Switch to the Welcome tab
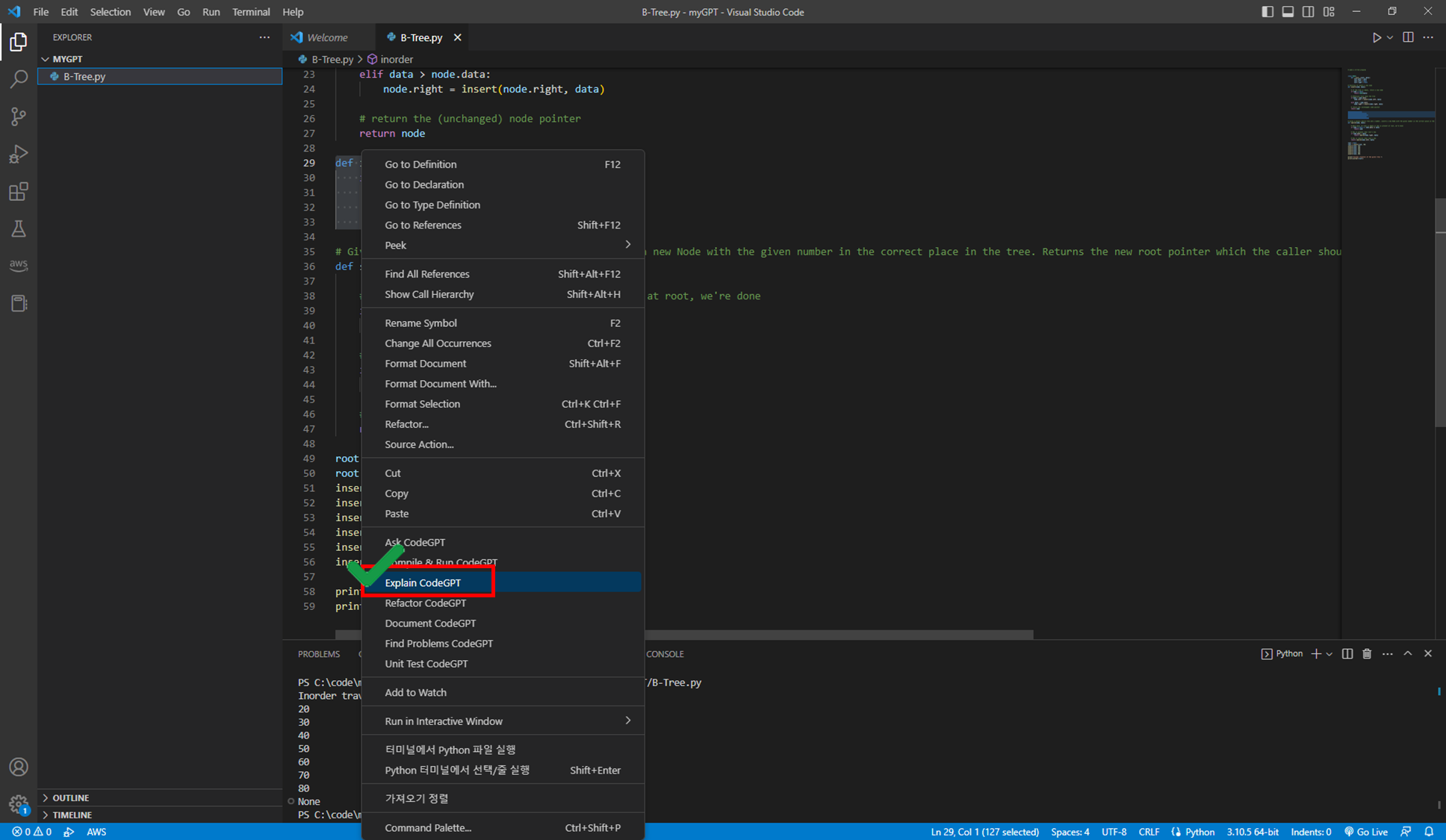Image resolution: width=1446 pixels, height=840 pixels. [x=327, y=37]
